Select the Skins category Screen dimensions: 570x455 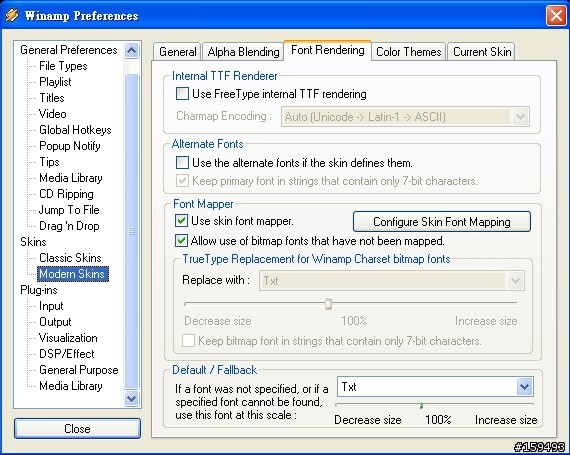(x=33, y=242)
